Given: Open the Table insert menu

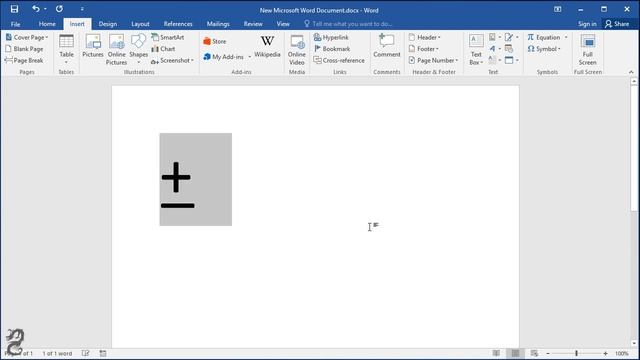Looking at the screenshot, I should tap(66, 49).
